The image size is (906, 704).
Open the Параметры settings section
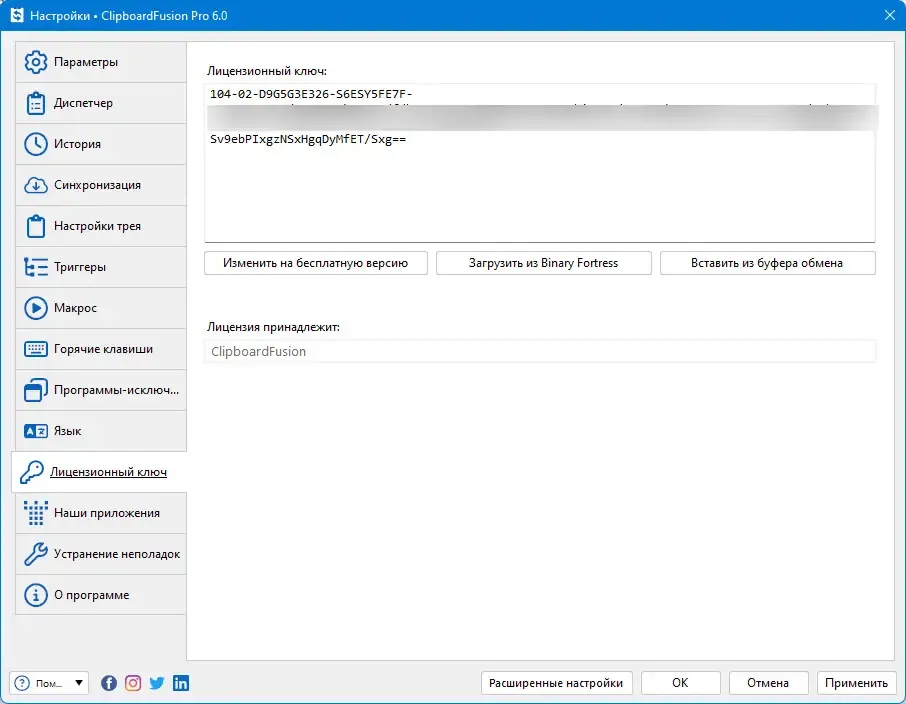101,62
